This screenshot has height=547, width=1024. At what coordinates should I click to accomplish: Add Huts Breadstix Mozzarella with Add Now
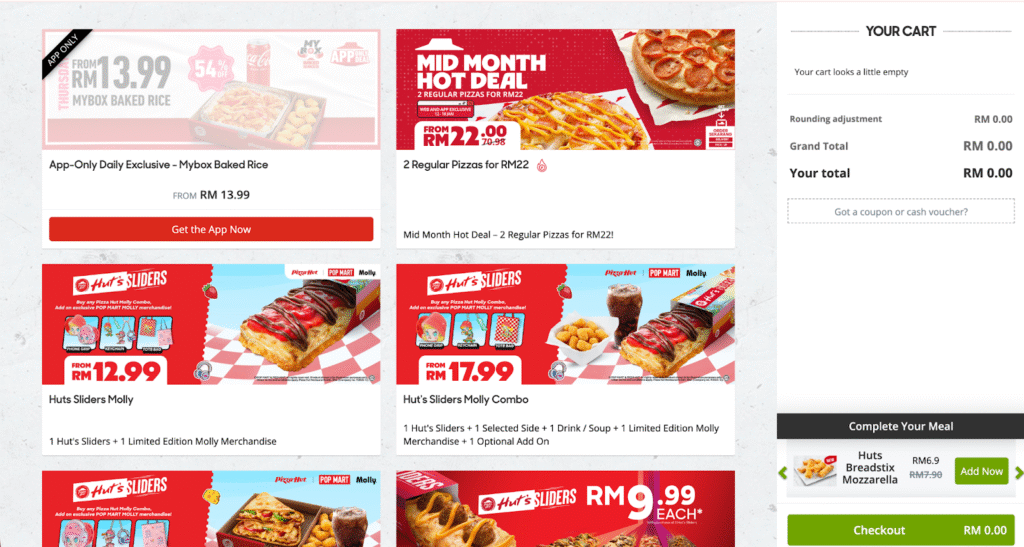click(x=981, y=471)
